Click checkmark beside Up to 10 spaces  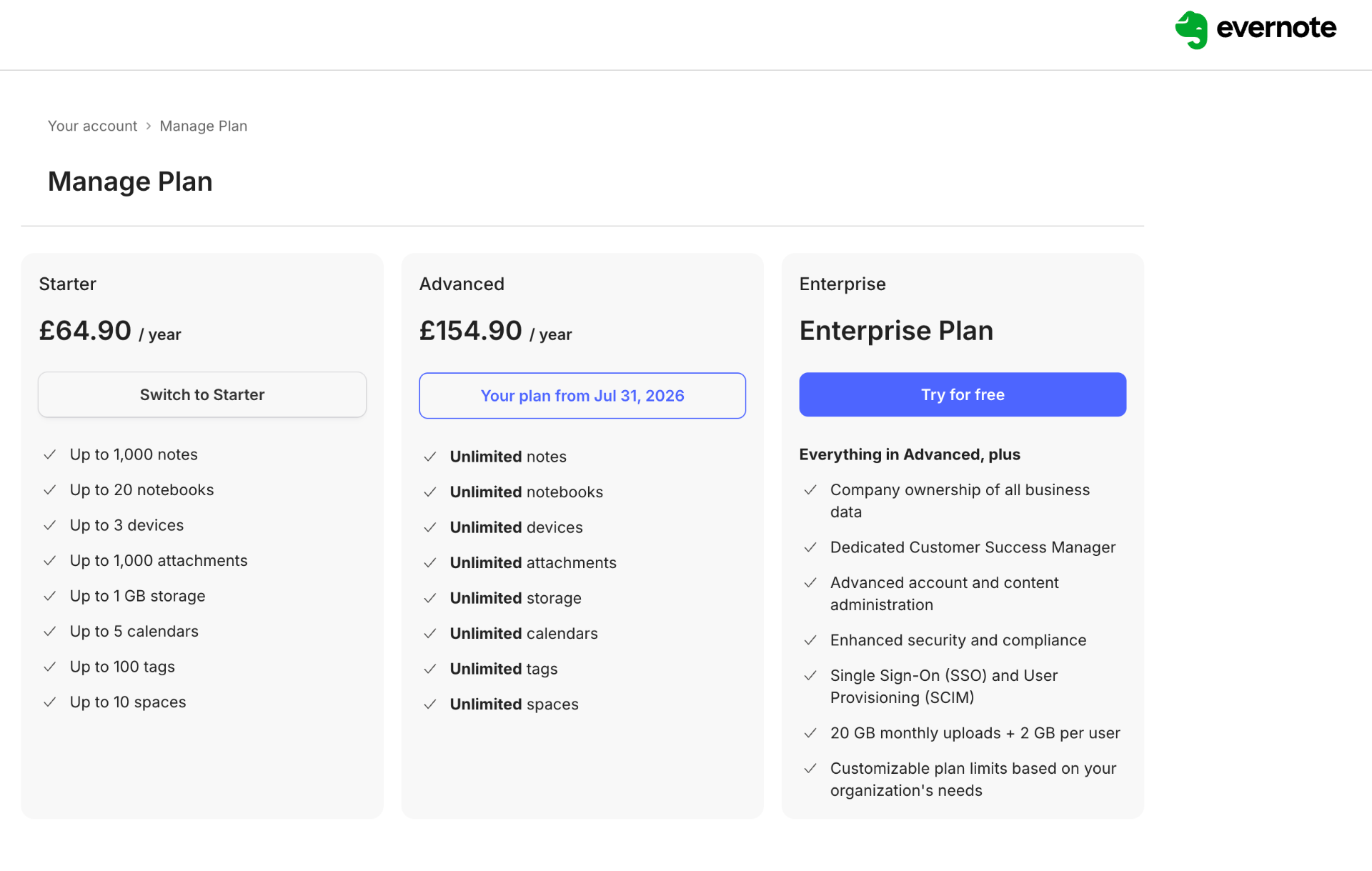pos(50,702)
